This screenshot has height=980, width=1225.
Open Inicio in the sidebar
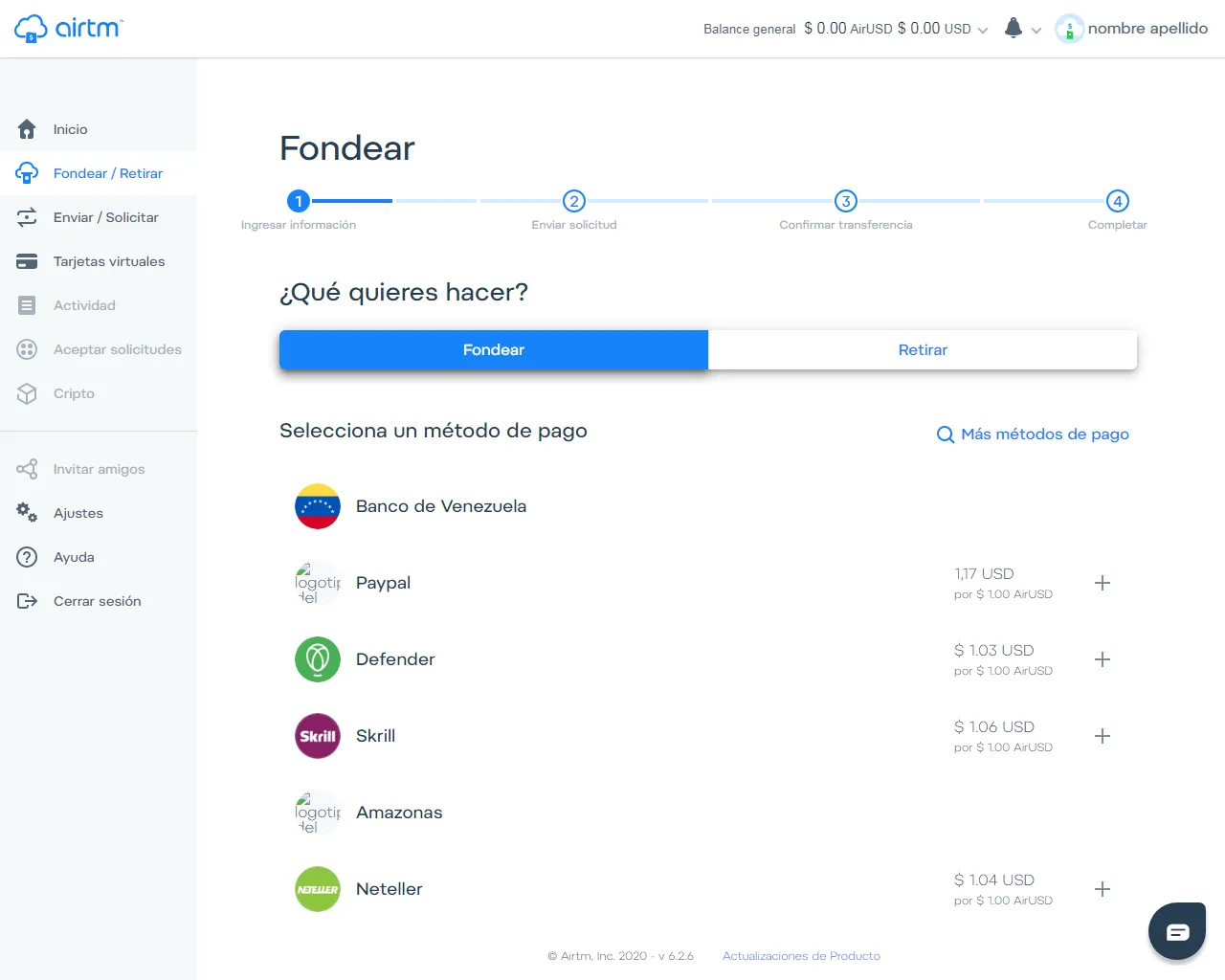coord(99,129)
